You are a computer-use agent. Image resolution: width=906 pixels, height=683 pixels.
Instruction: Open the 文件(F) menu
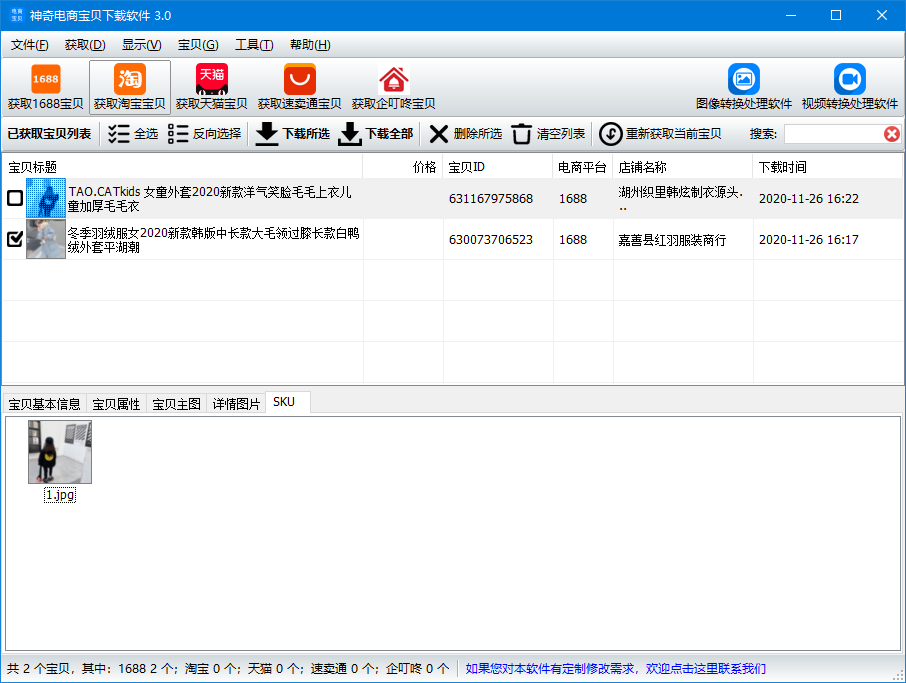29,44
